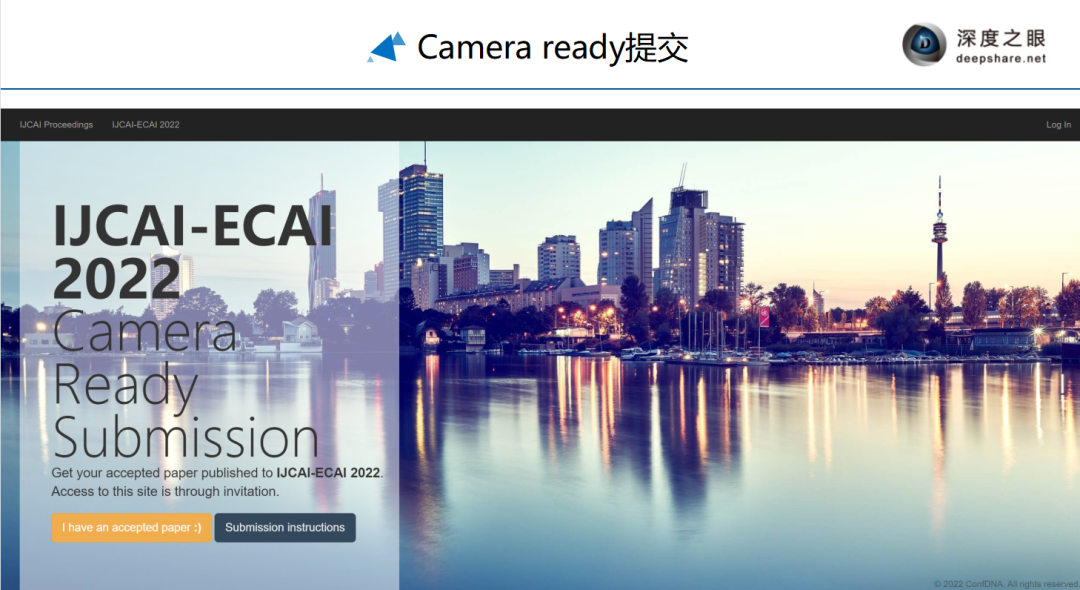Click the bold 'IJCAI-ECAI 2022' text in the description
Image resolution: width=1080 pixels, height=590 pixels.
point(329,473)
